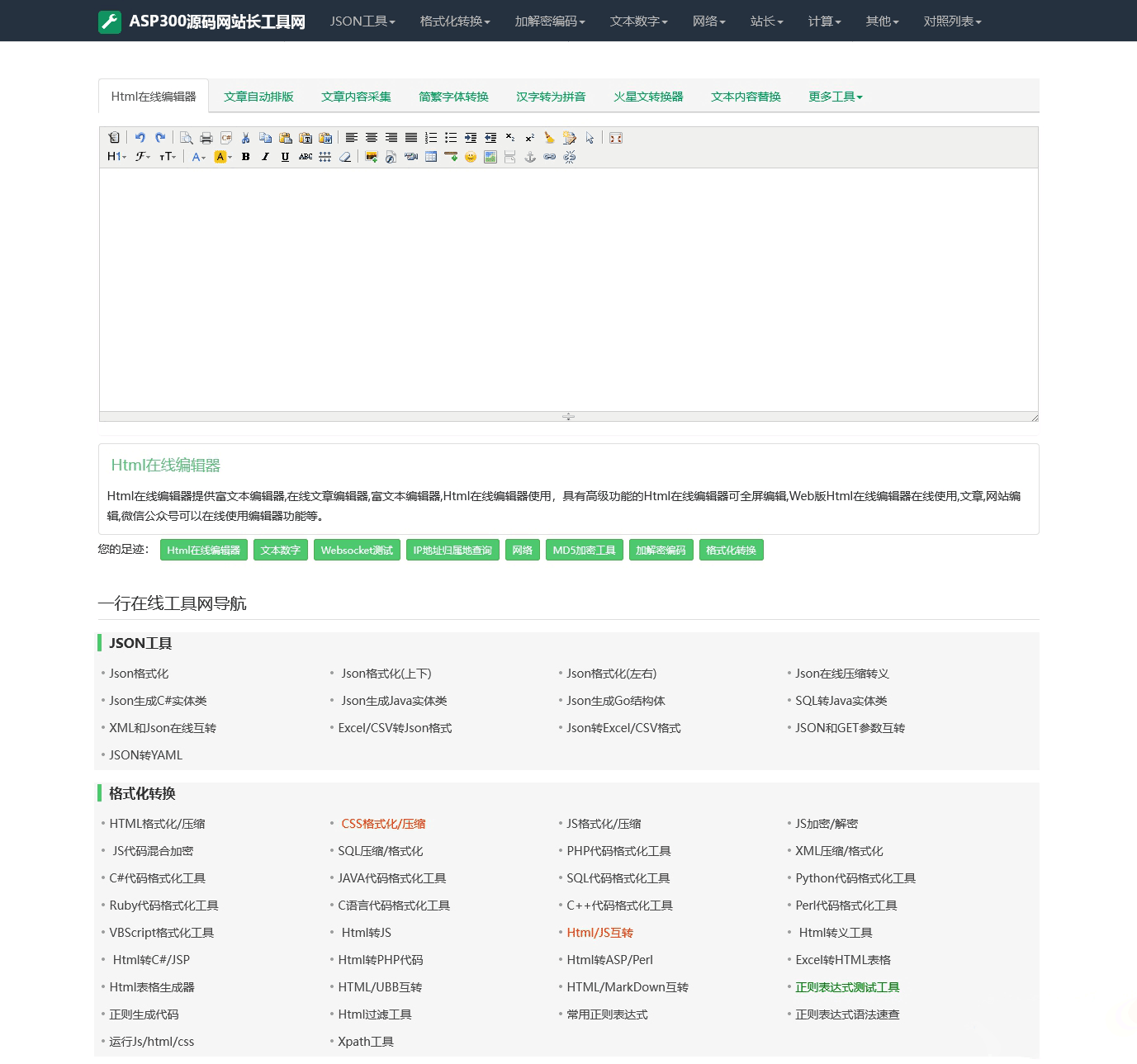Screen dimensions: 1137x1064
Task: Click the Undo icon in editor toolbar
Action: (140, 138)
